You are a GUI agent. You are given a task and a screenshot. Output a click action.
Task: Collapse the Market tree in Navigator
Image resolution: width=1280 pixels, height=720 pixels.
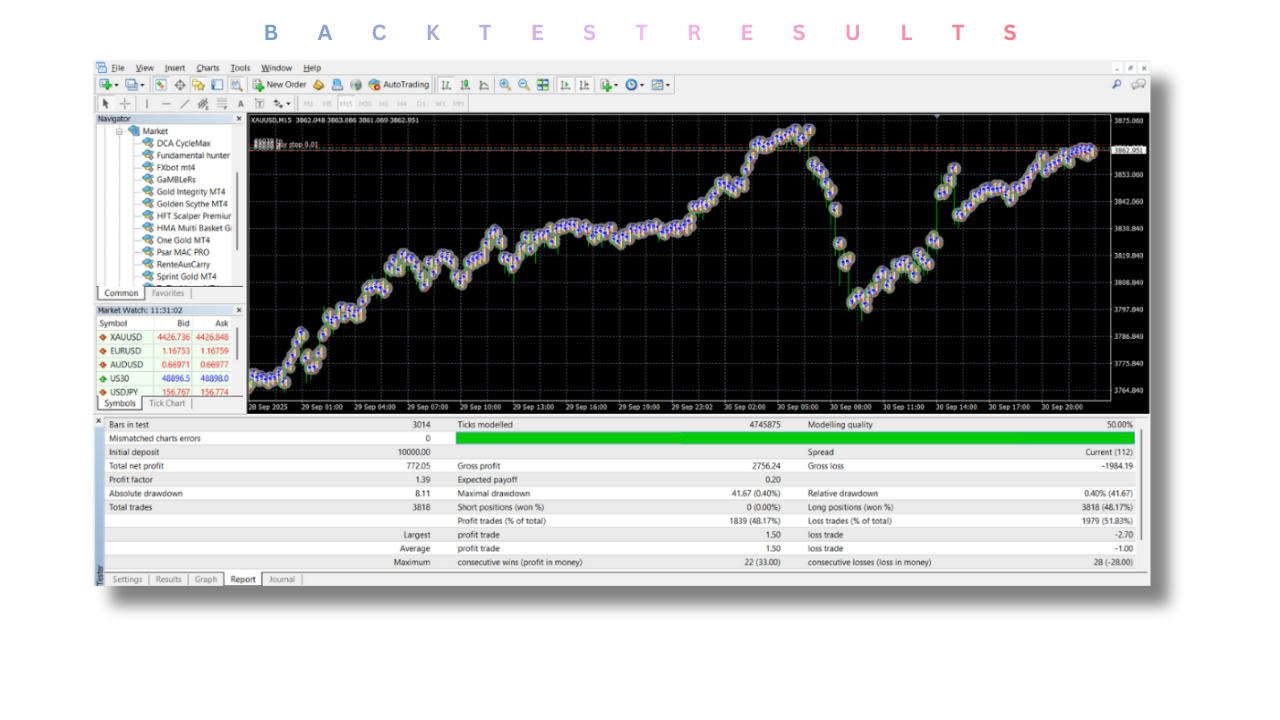tap(118, 130)
